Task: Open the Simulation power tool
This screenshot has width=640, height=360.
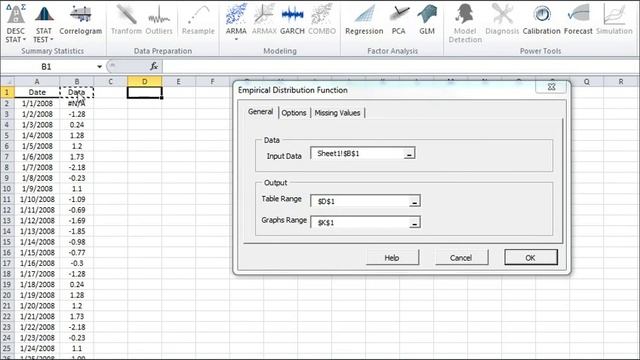Action: [x=614, y=20]
